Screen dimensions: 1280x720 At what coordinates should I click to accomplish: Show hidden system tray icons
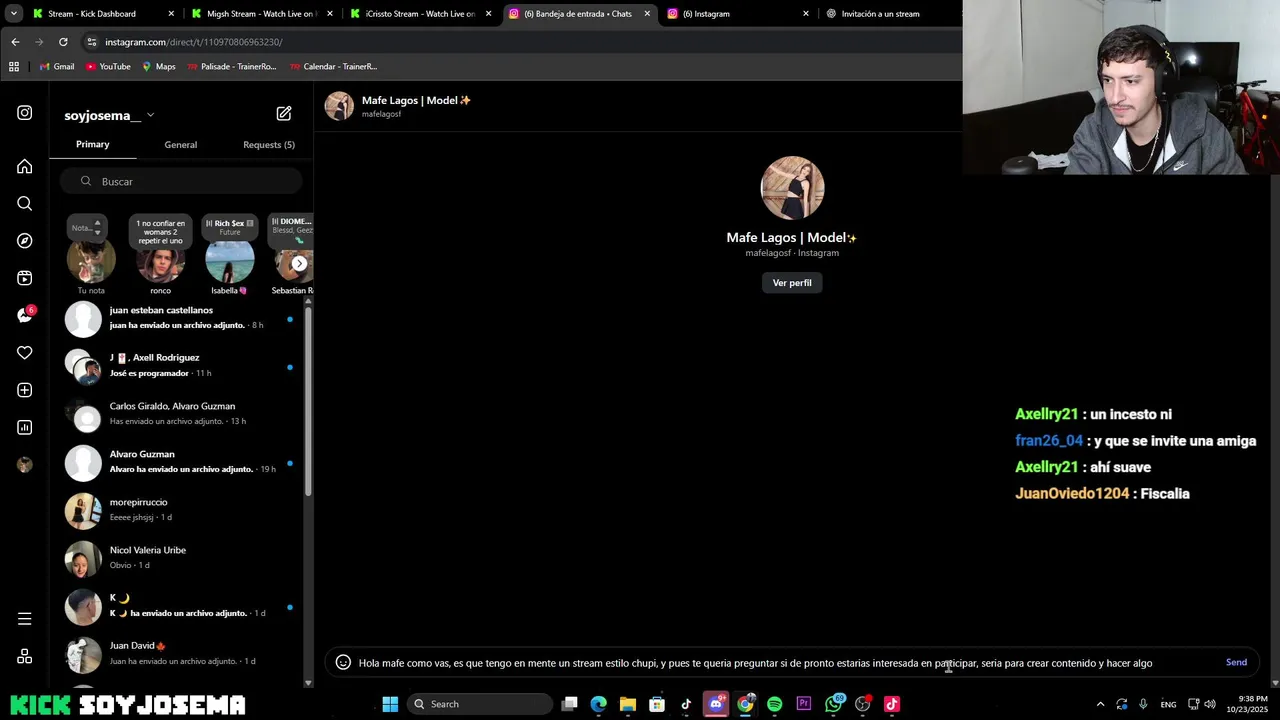1100,704
